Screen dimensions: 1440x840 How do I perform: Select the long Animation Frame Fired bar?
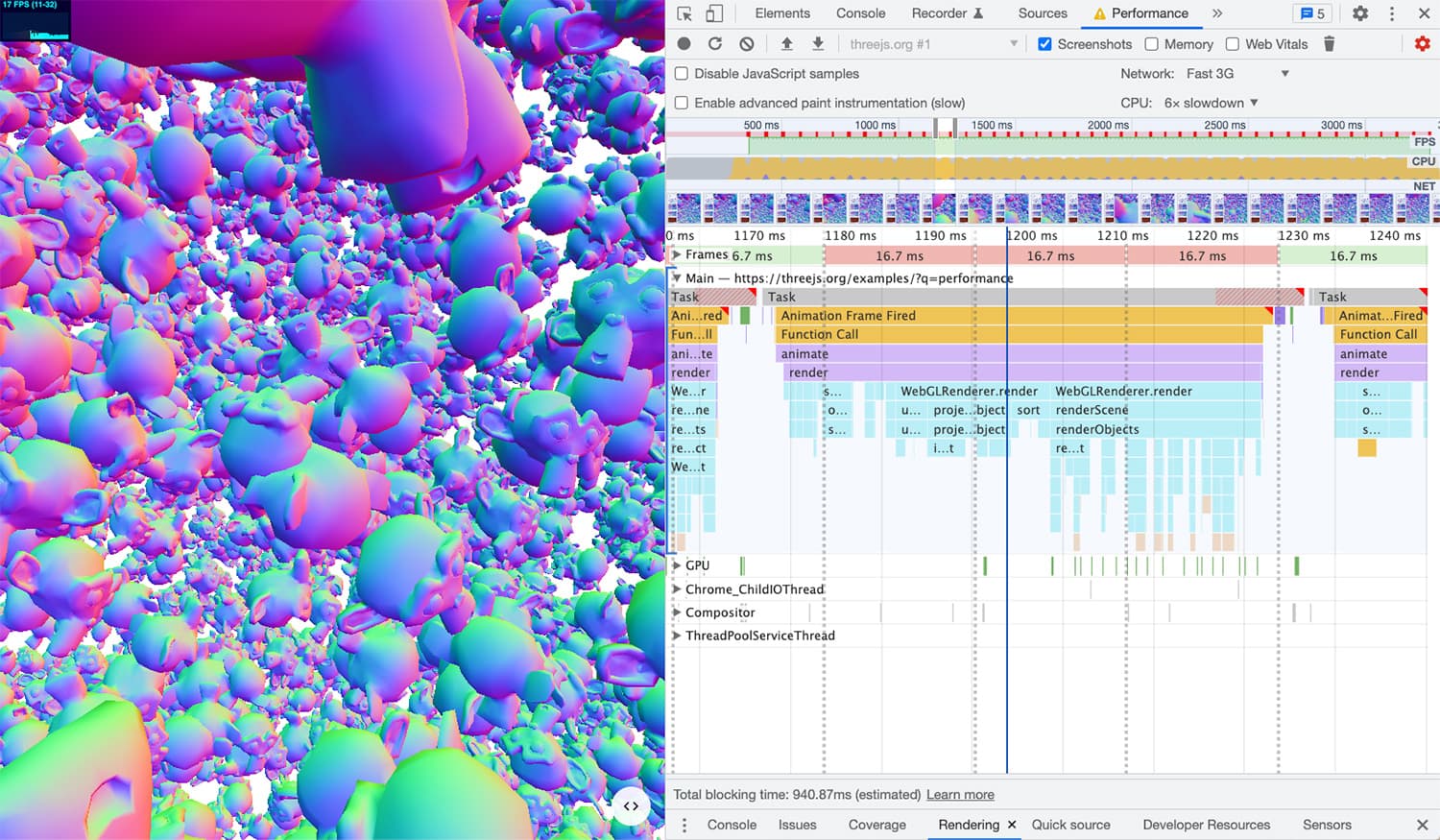click(x=1023, y=315)
